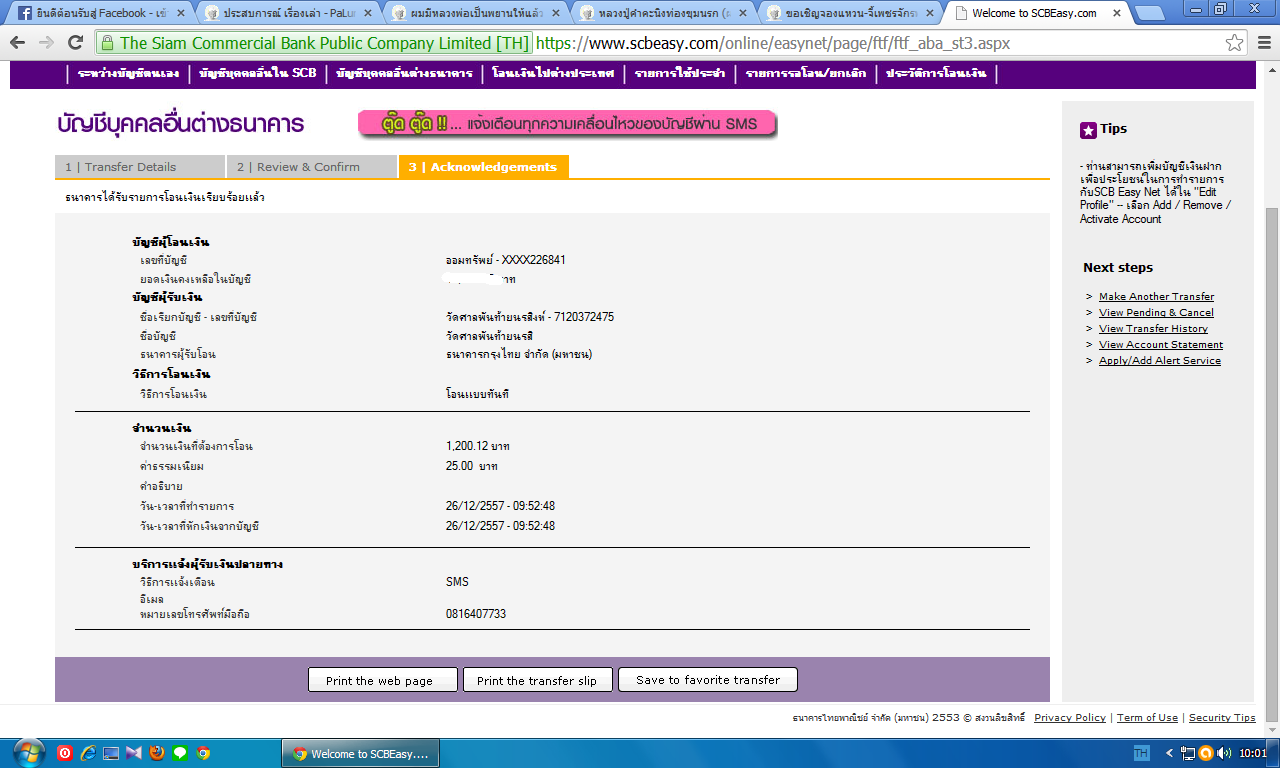The height and width of the screenshot is (768, 1280).
Task: Launch Firefox from the taskbar
Action: (x=157, y=753)
